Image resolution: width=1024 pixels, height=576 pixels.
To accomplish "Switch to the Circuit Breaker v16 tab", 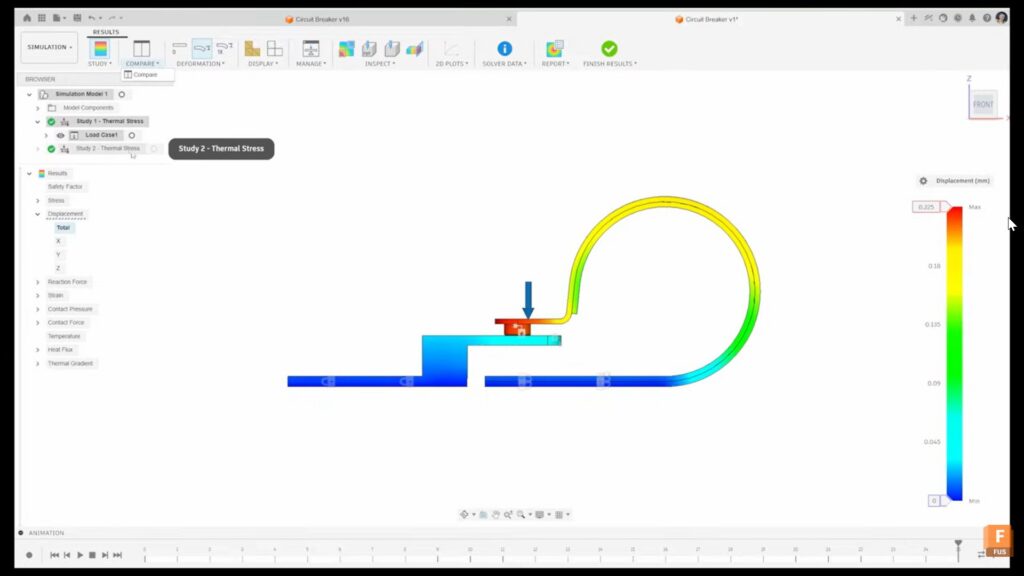I will point(322,19).
